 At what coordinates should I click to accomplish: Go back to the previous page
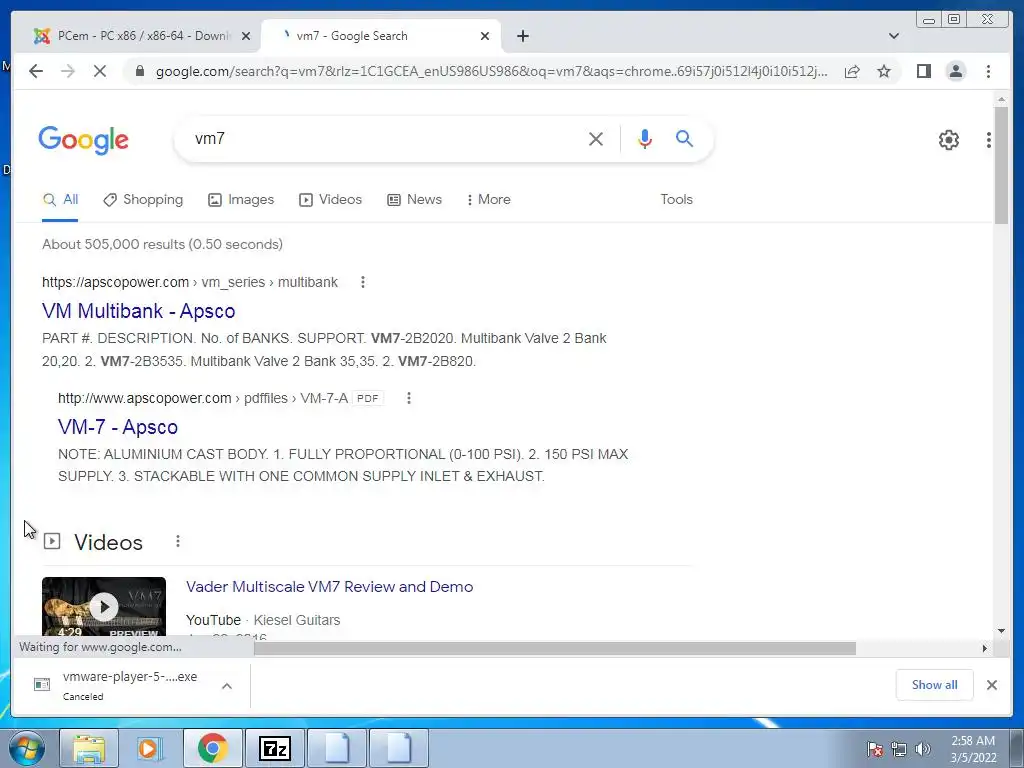pos(36,71)
